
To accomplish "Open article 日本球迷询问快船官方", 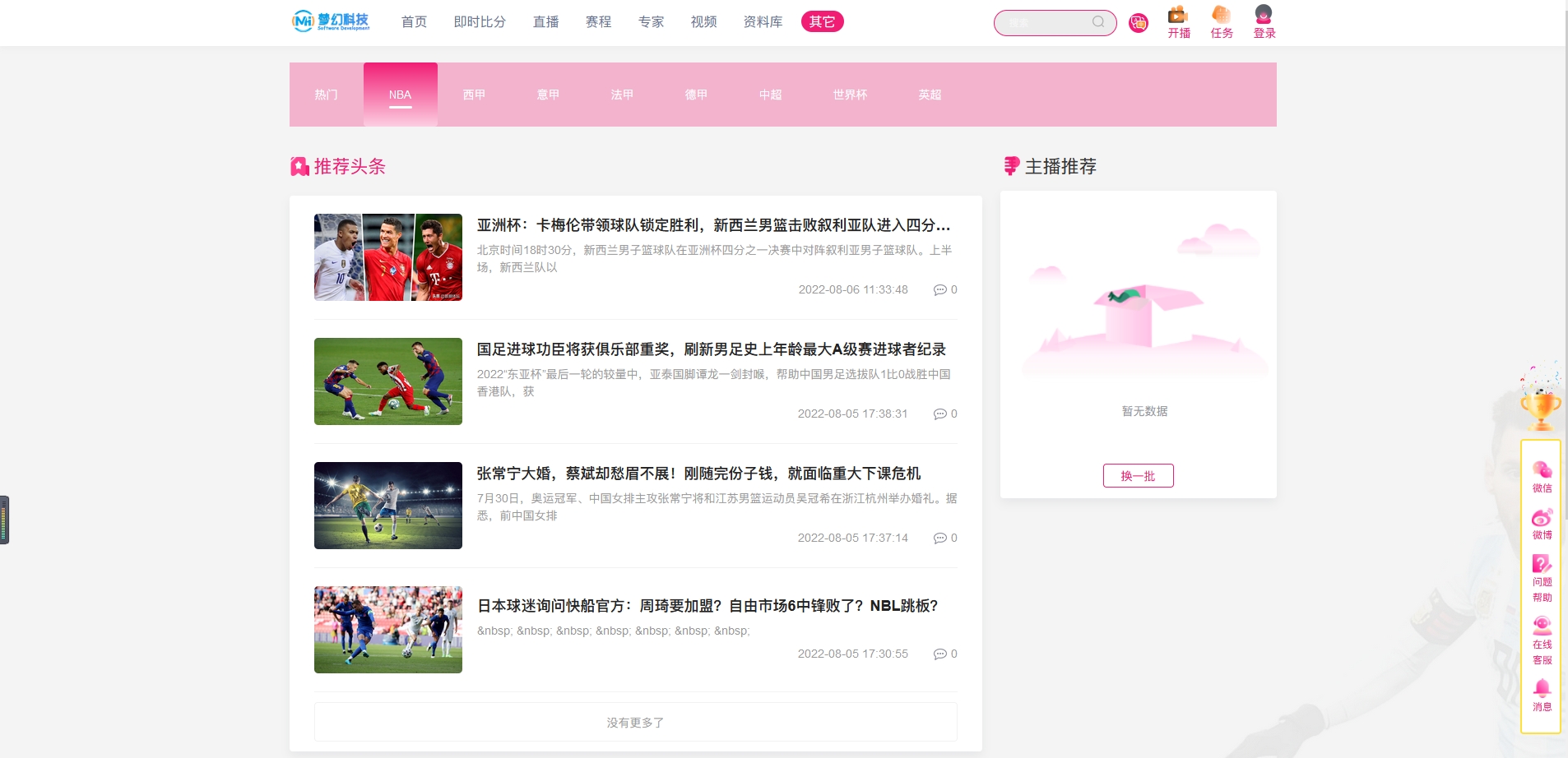I will coord(707,606).
